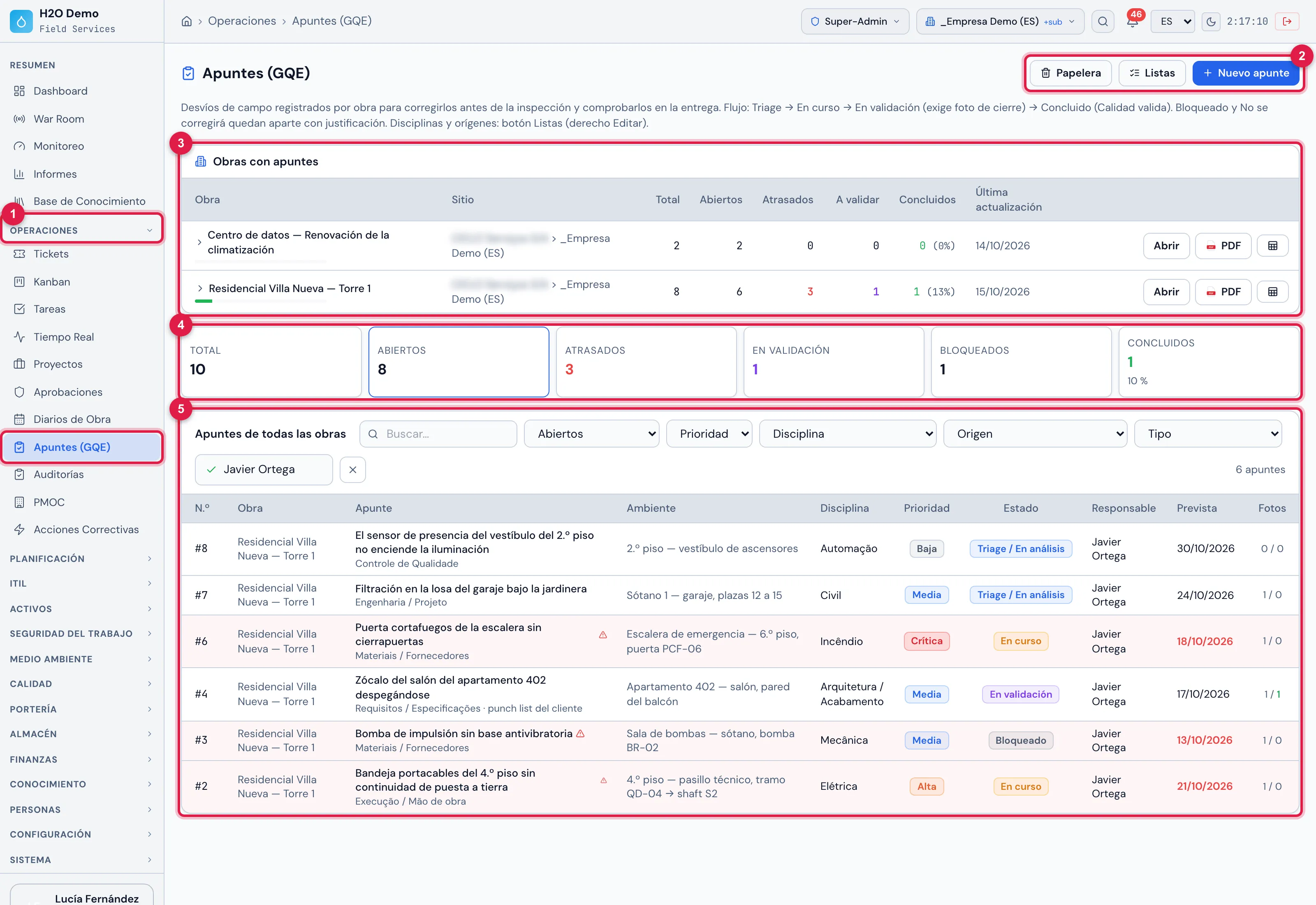
Task: Open the notifications bell
Action: (1132, 21)
